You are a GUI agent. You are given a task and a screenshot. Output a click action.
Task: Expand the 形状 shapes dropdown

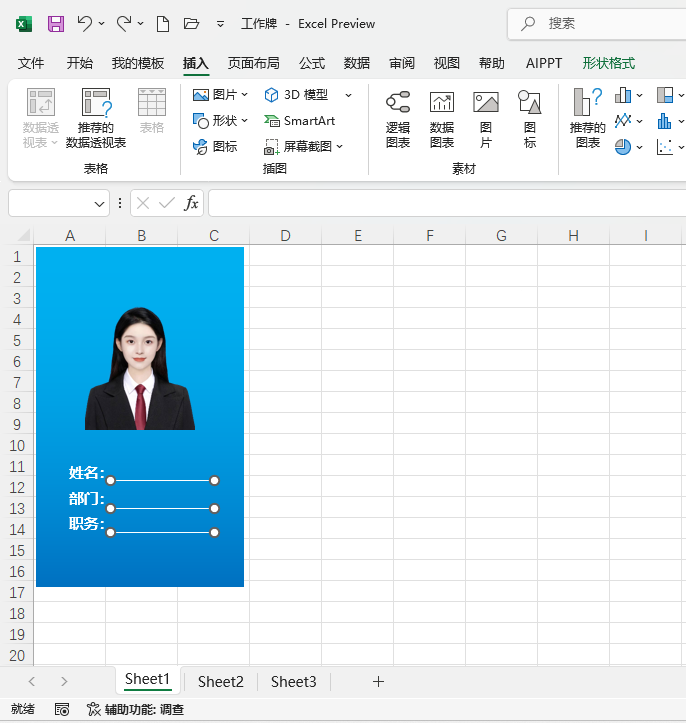[246, 121]
